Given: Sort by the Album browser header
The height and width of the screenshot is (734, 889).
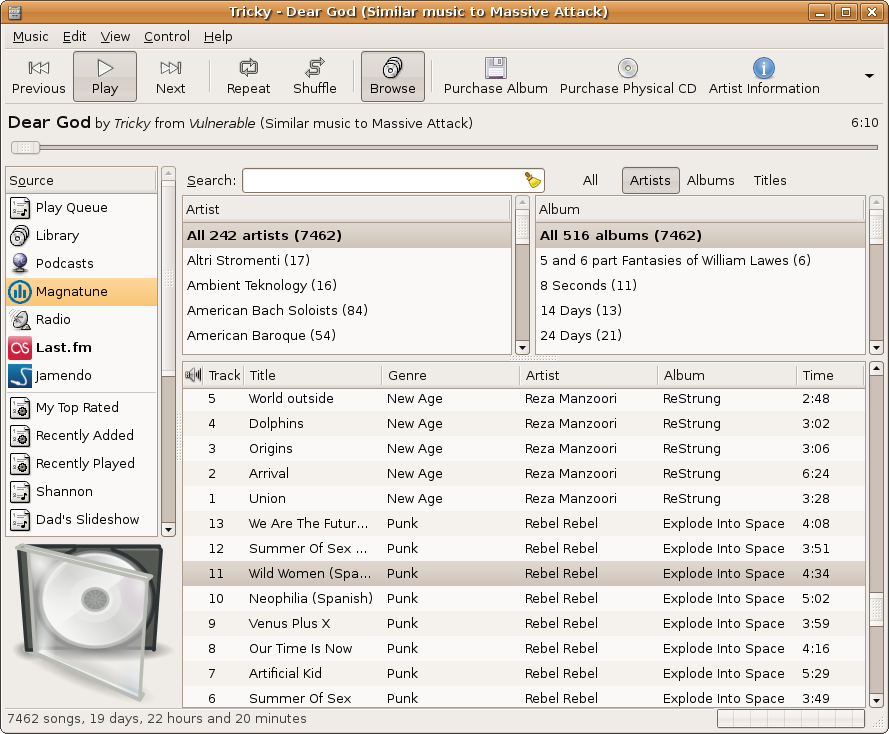Looking at the screenshot, I should coord(700,209).
